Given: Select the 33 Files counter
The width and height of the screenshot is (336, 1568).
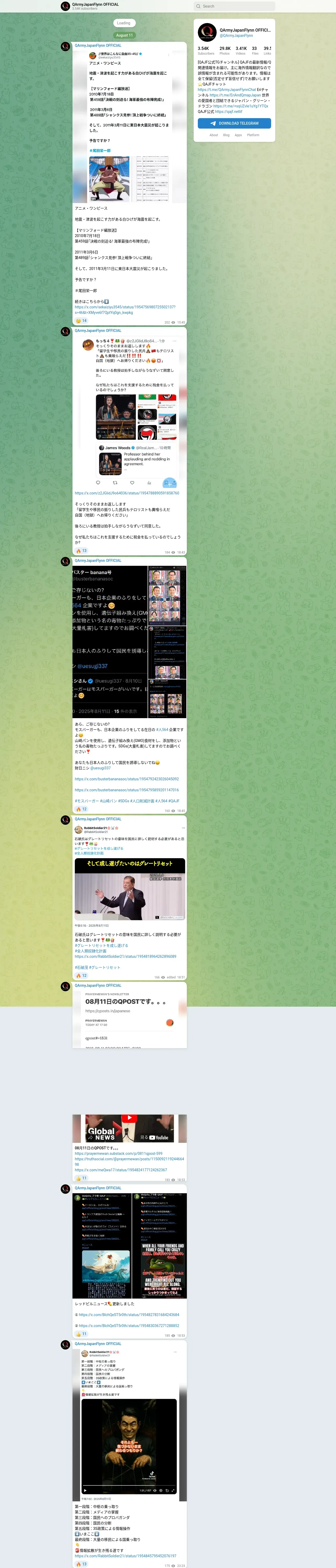Looking at the screenshot, I should point(255,50).
